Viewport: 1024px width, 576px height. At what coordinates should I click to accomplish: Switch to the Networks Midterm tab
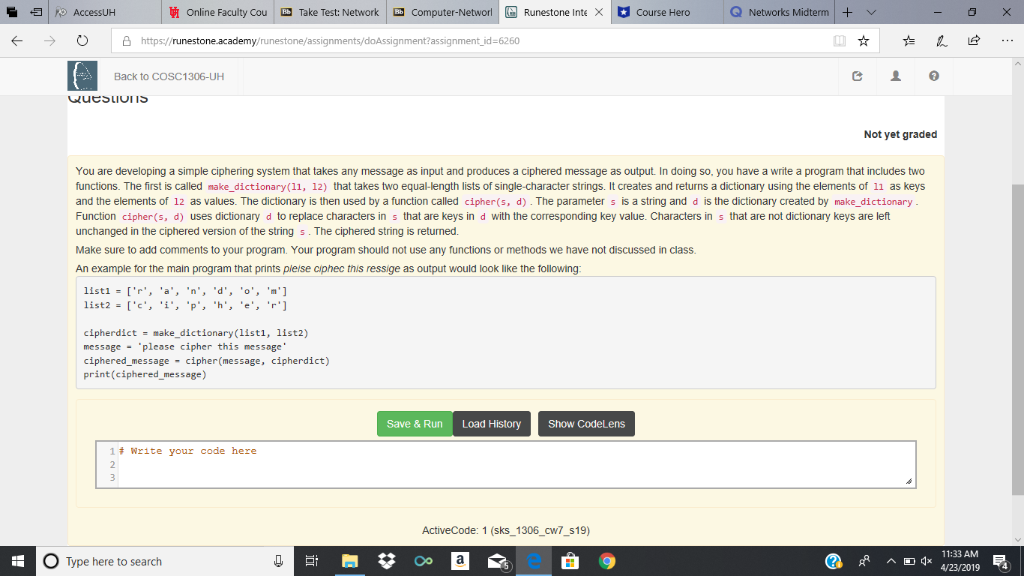(780, 12)
